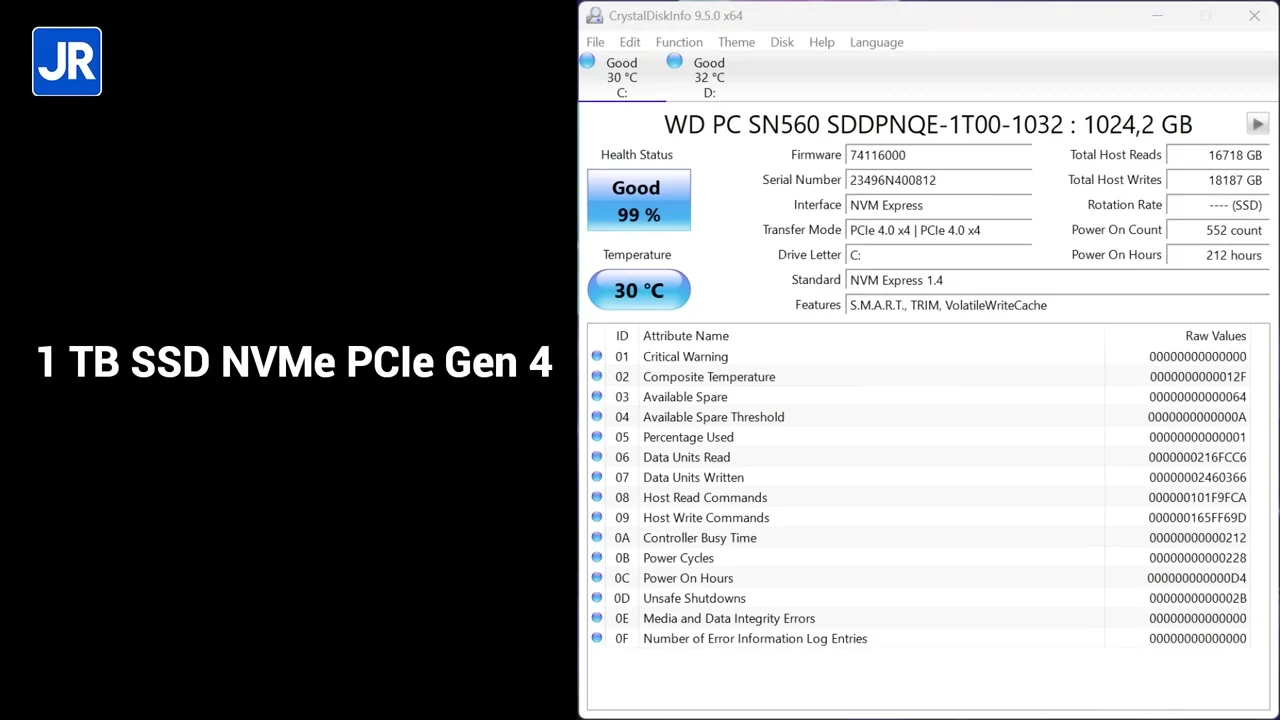Select the D: drive status orb
This screenshot has height=720, width=1280.
[x=675, y=62]
